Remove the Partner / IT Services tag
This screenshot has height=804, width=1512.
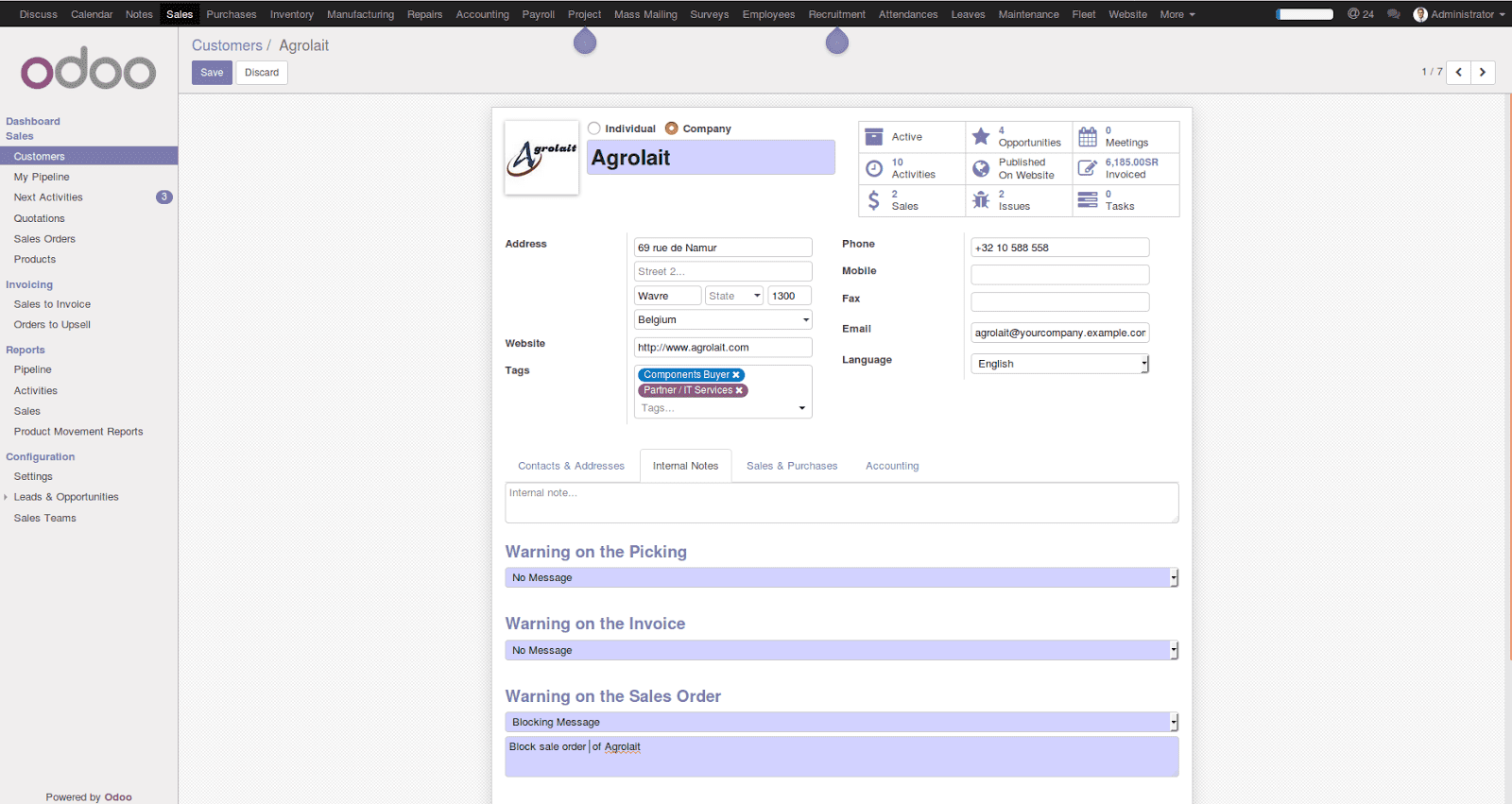(x=739, y=390)
